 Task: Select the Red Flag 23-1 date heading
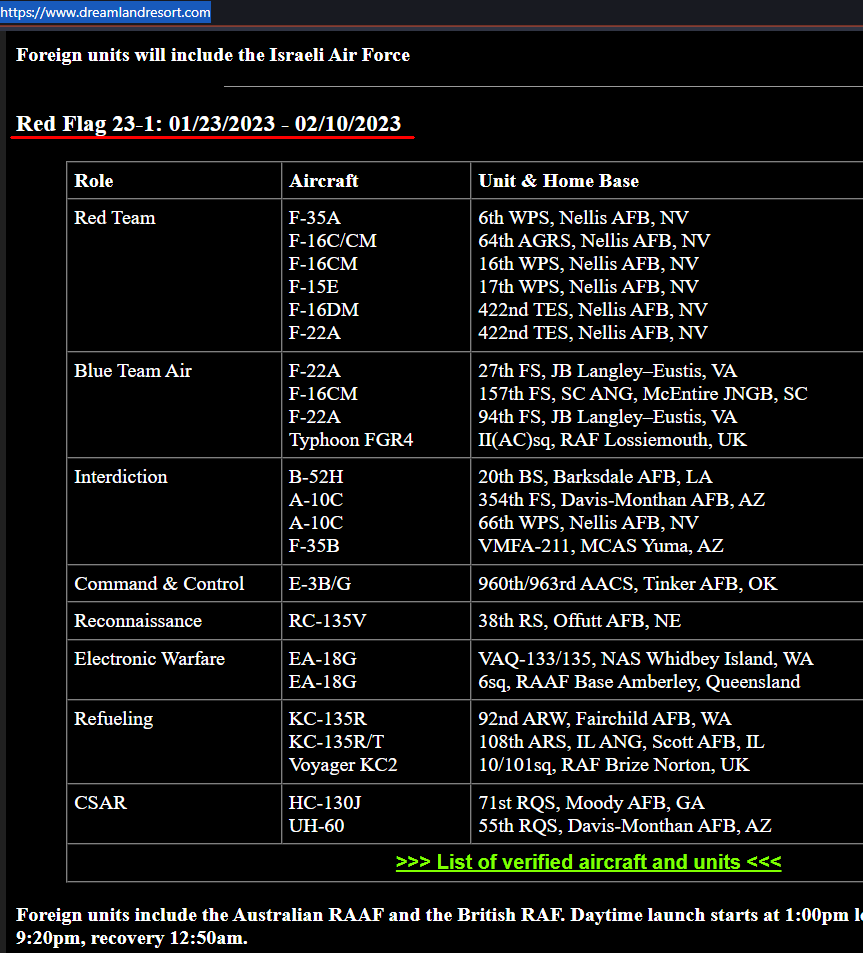click(x=208, y=124)
